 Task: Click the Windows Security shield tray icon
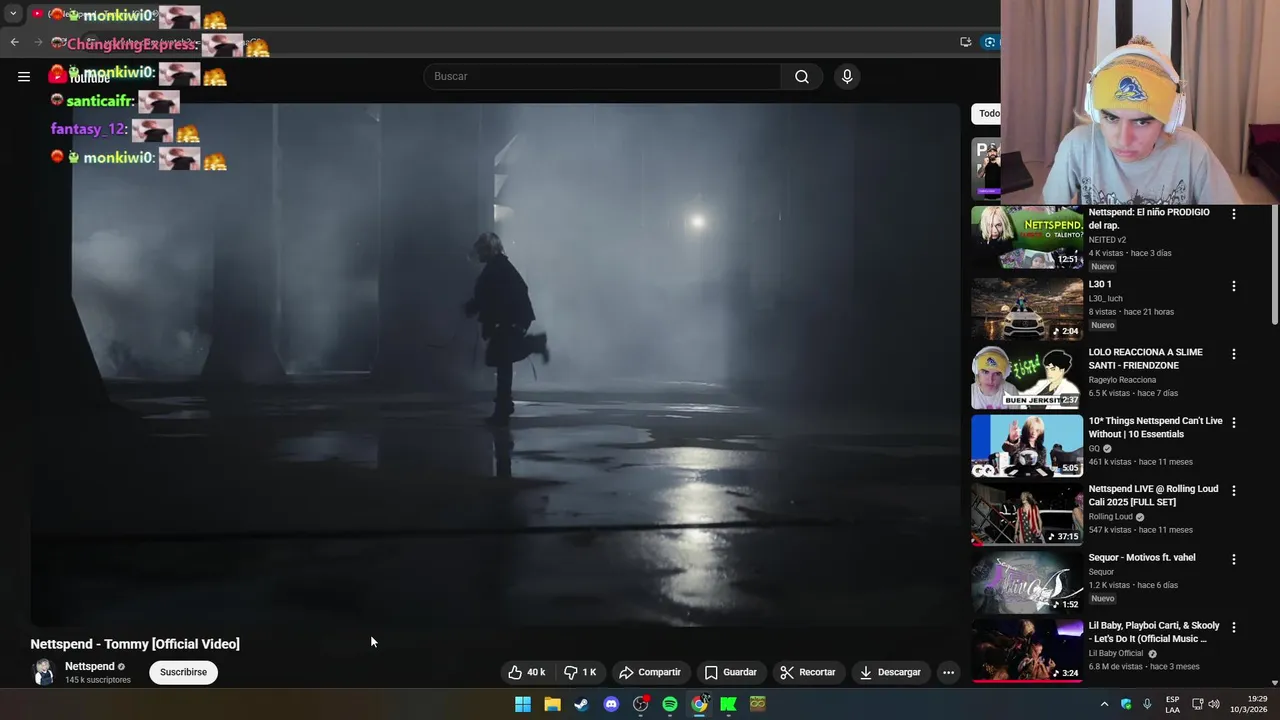click(x=1126, y=704)
